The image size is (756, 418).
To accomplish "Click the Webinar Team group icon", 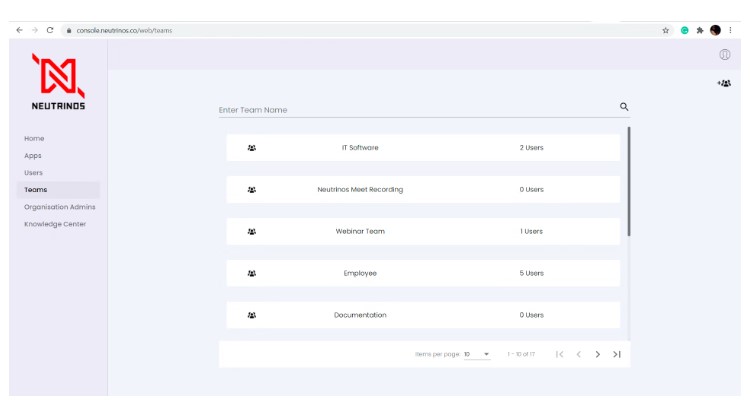I will point(252,232).
